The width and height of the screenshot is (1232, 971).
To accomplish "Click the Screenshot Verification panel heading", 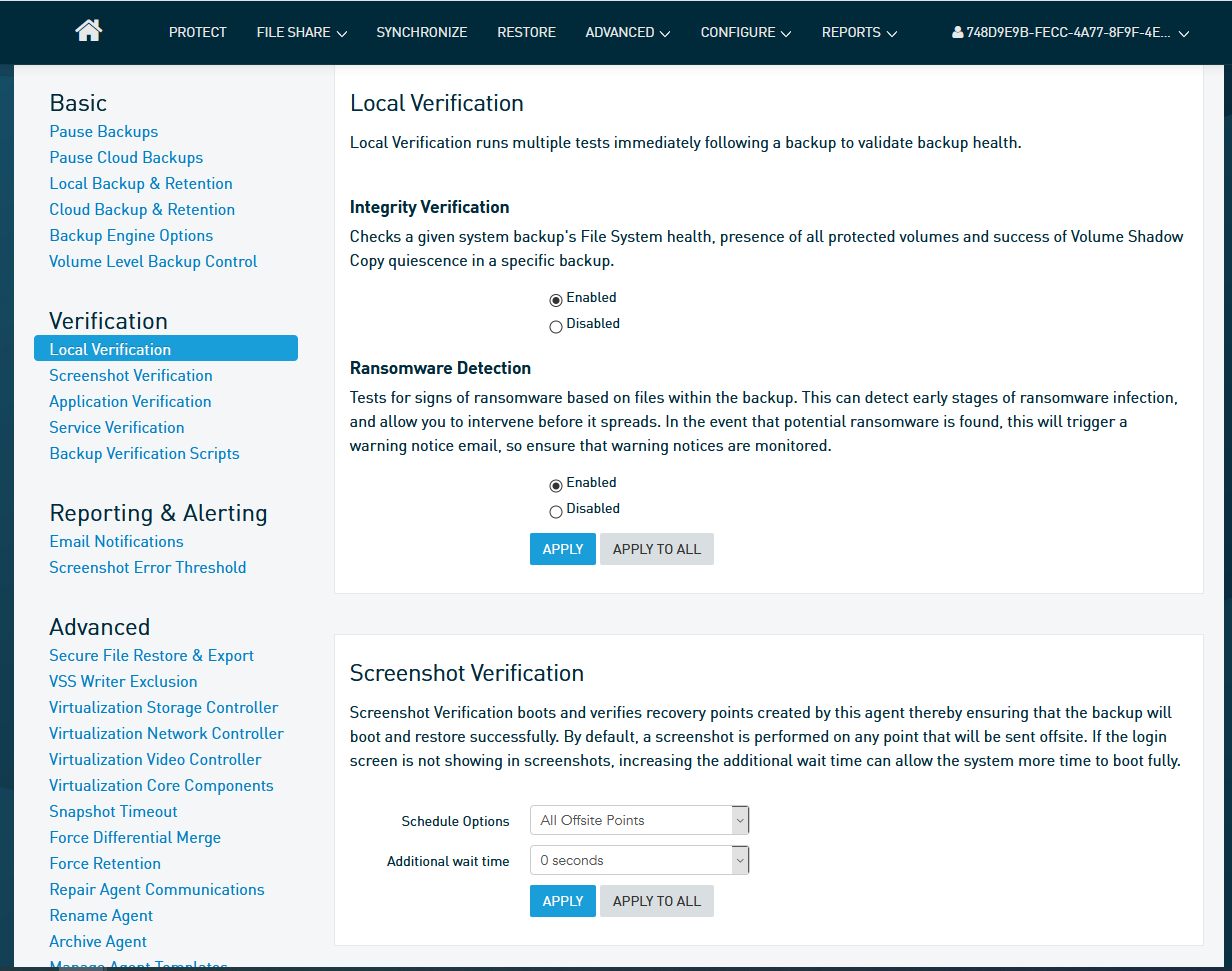I will [x=467, y=673].
